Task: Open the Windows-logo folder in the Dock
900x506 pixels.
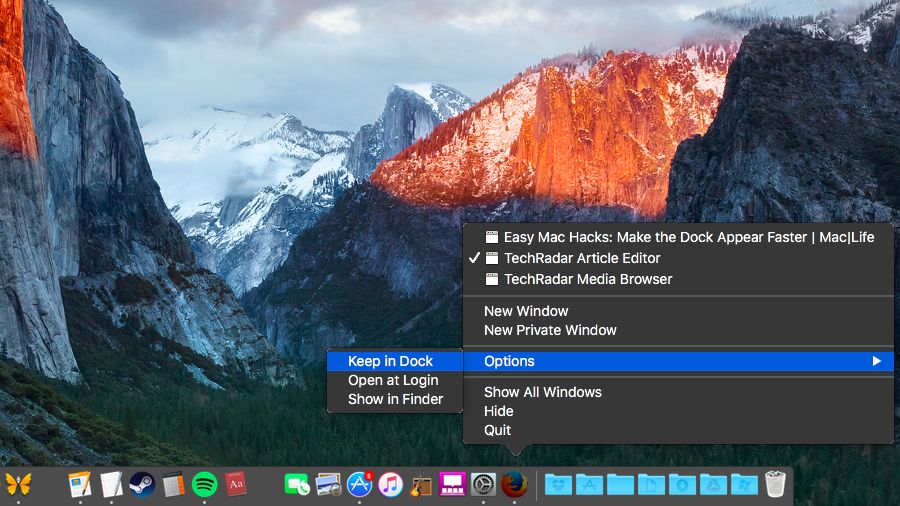Action: [x=744, y=485]
